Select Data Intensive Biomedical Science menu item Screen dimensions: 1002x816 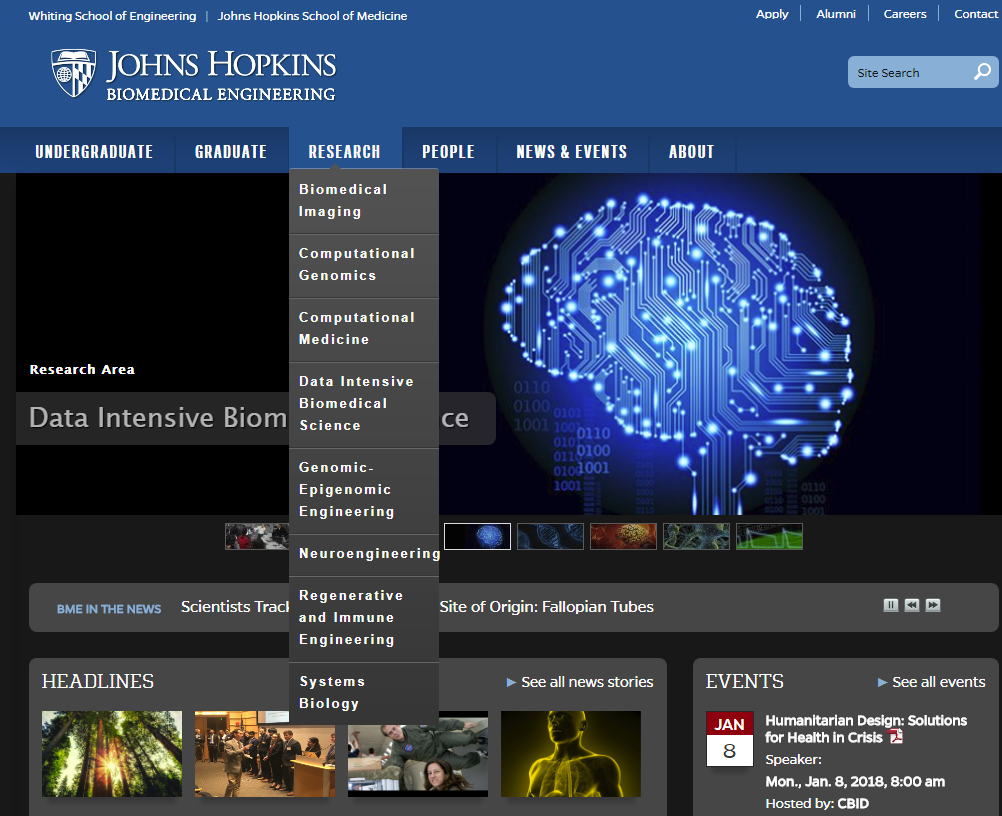tap(364, 404)
